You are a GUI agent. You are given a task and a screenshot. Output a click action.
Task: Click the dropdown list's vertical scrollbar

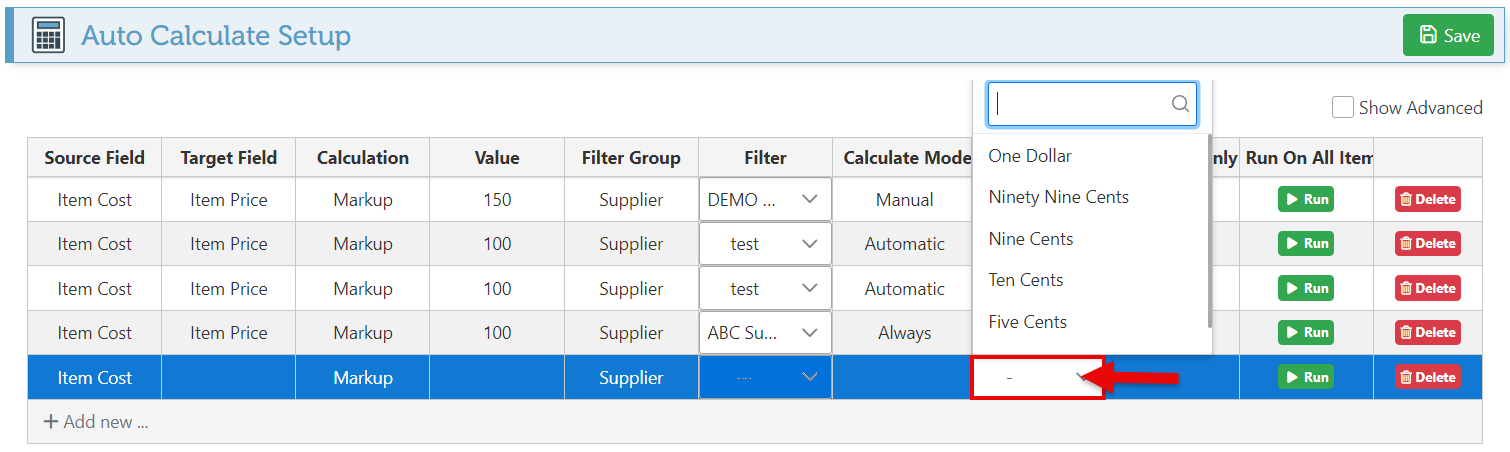pos(1209,230)
